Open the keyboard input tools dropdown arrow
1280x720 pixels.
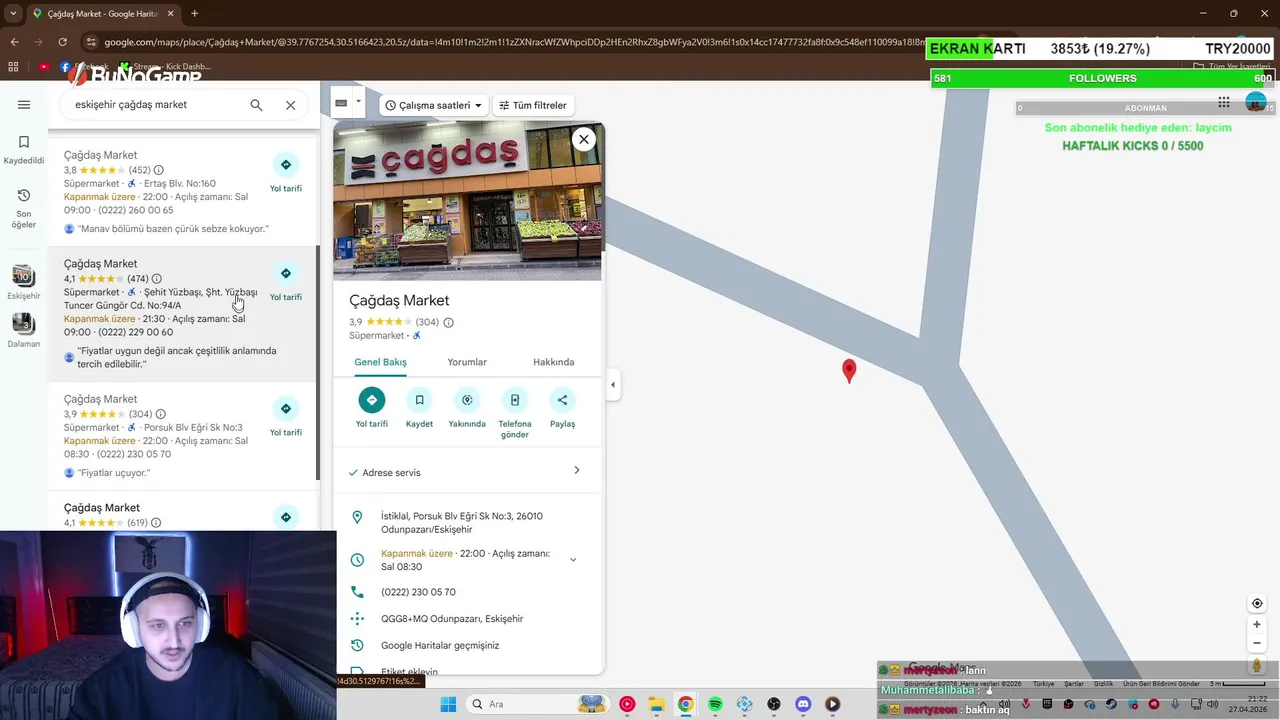point(358,102)
